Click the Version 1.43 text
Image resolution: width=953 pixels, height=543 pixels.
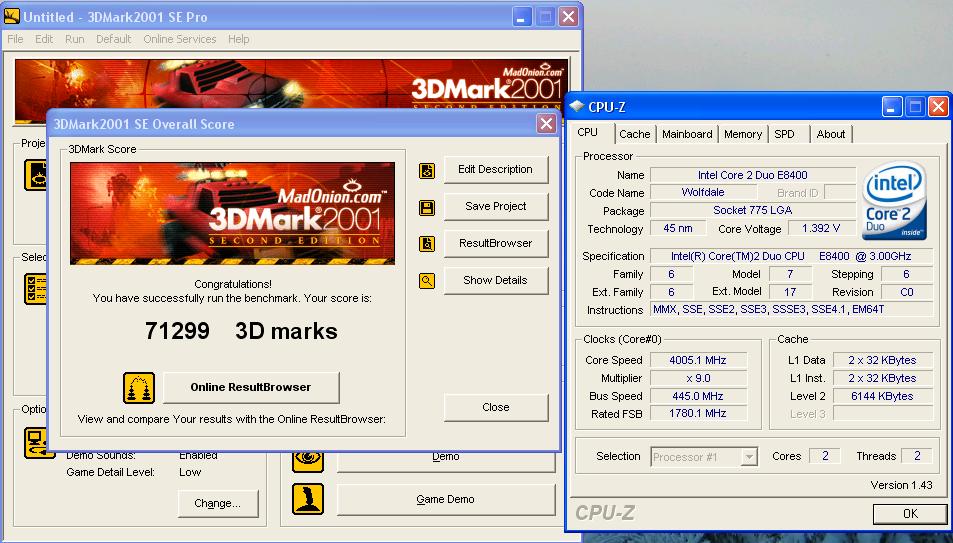pos(901,485)
